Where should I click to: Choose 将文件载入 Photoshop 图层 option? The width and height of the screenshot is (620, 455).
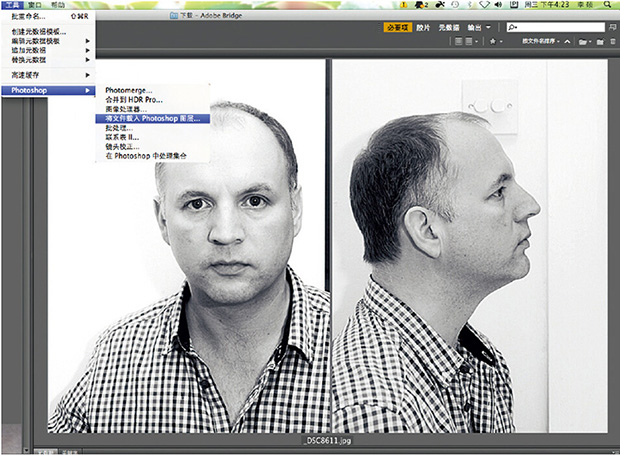(153, 118)
